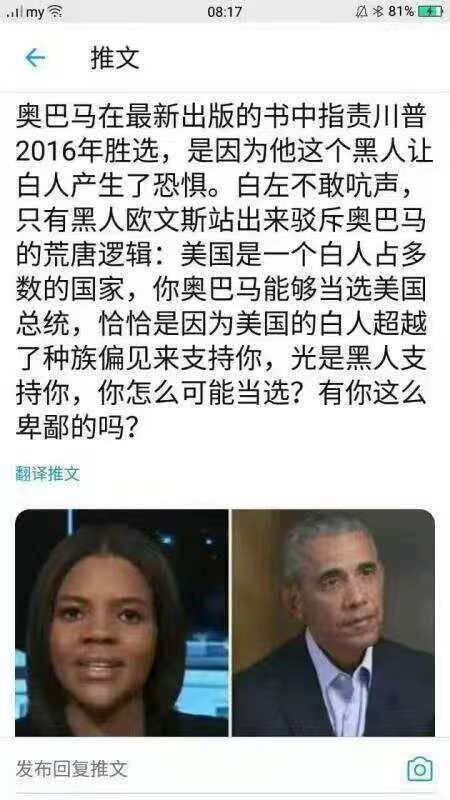This screenshot has width=450, height=800.
Task: Tap the Wi-Fi status icon
Action: coord(55,12)
